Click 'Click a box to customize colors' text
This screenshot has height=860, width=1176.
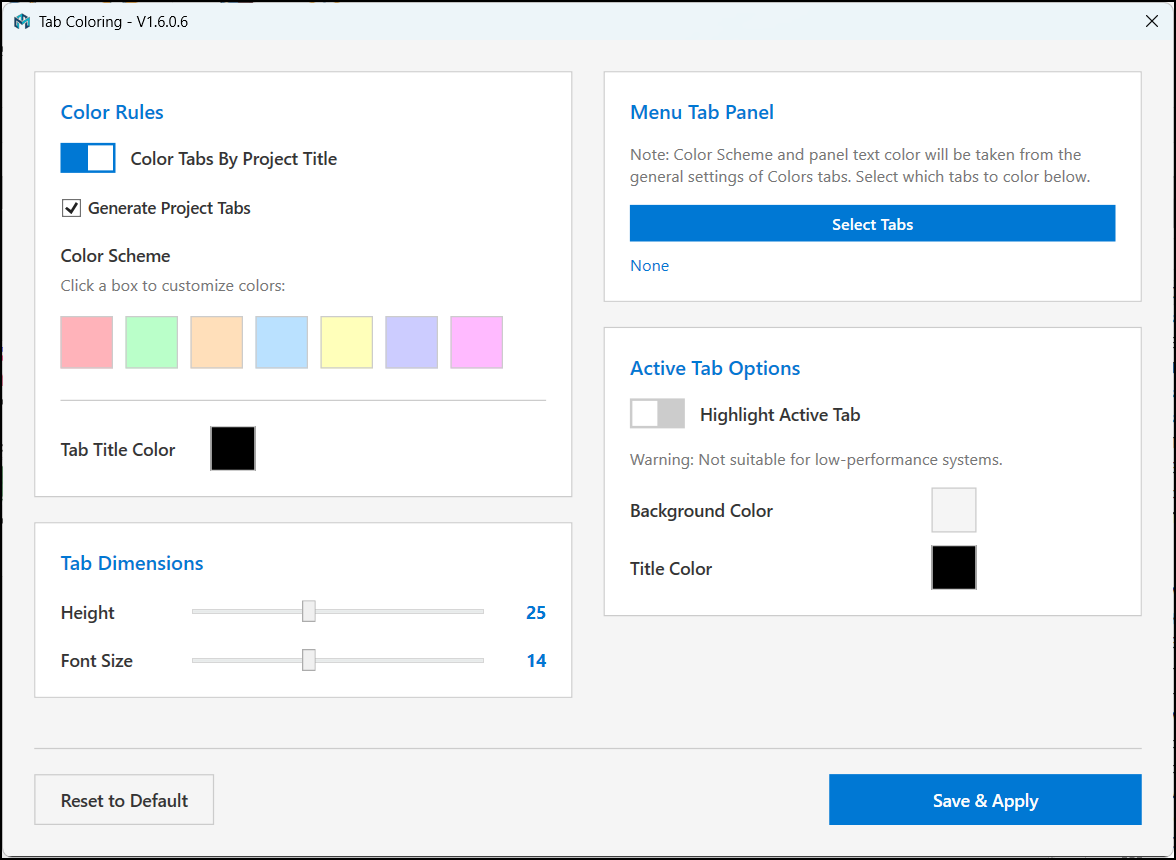click(x=173, y=286)
